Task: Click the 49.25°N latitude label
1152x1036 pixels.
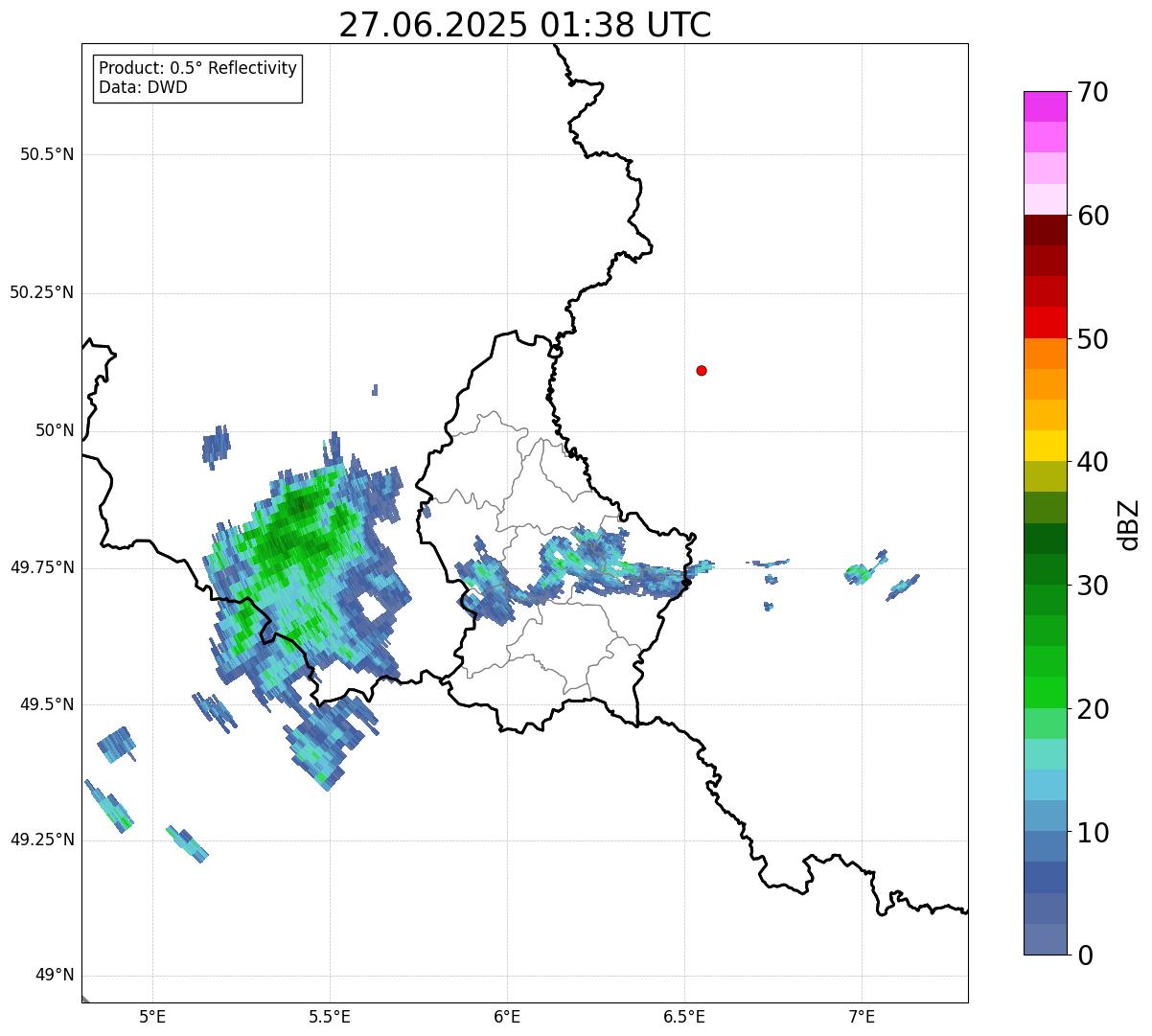Action: pos(41,840)
